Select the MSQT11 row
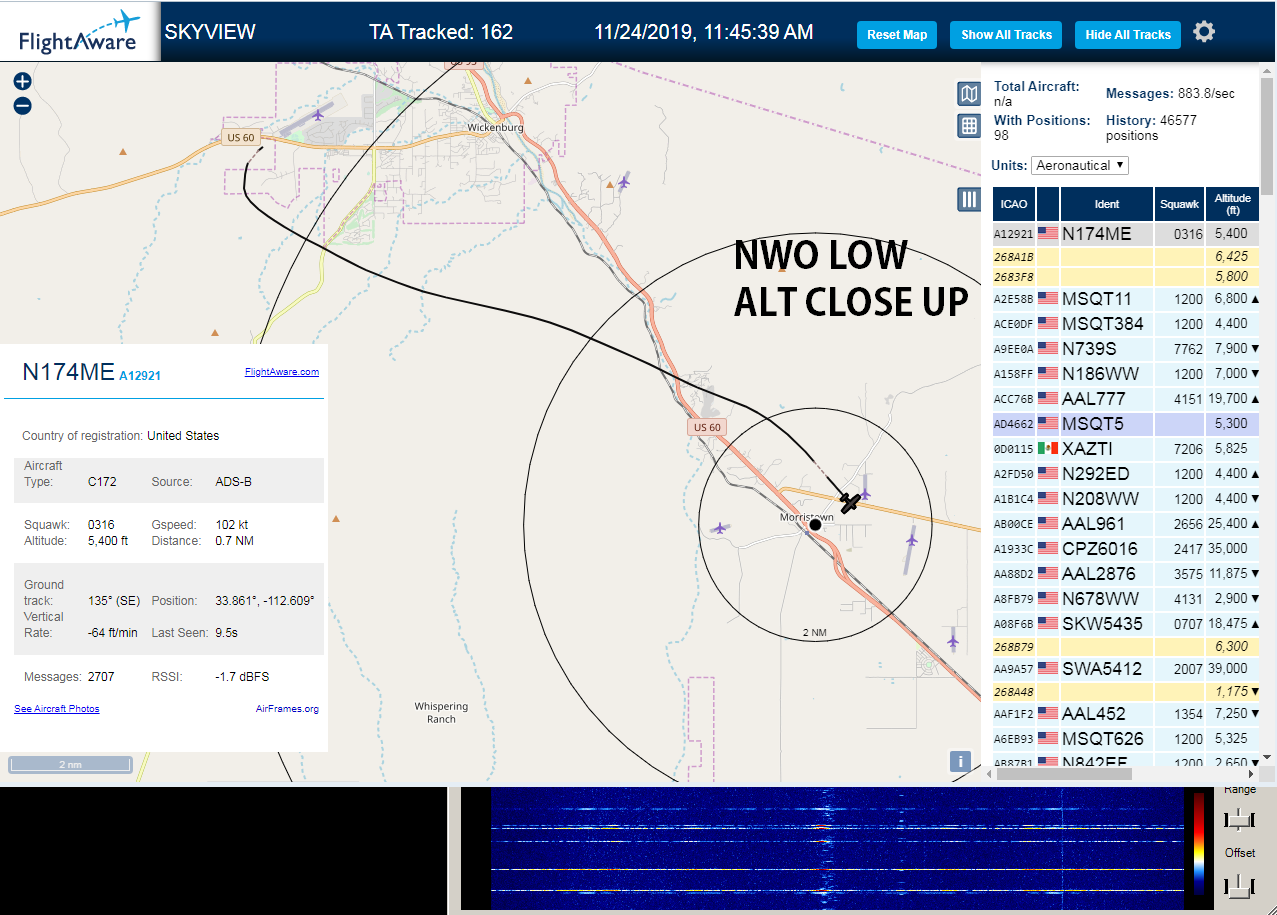Image resolution: width=1277 pixels, height=915 pixels. 1126,299
